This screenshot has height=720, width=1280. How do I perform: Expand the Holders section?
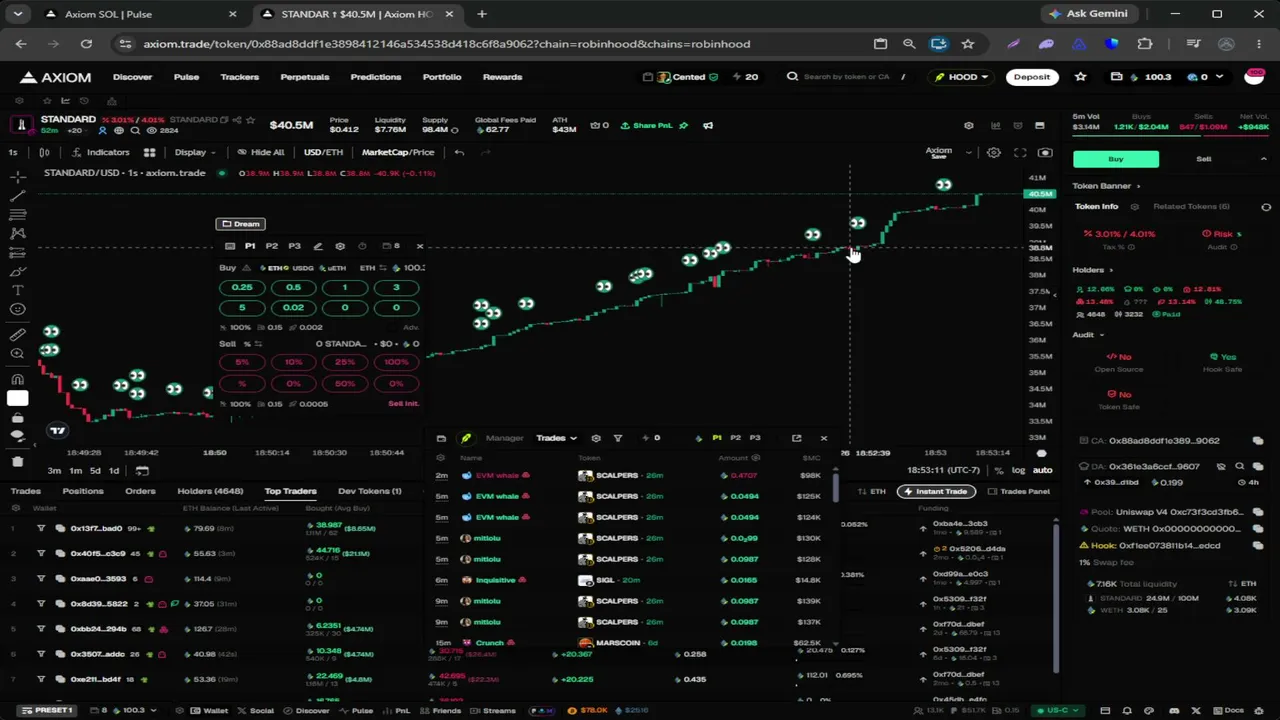[1092, 270]
